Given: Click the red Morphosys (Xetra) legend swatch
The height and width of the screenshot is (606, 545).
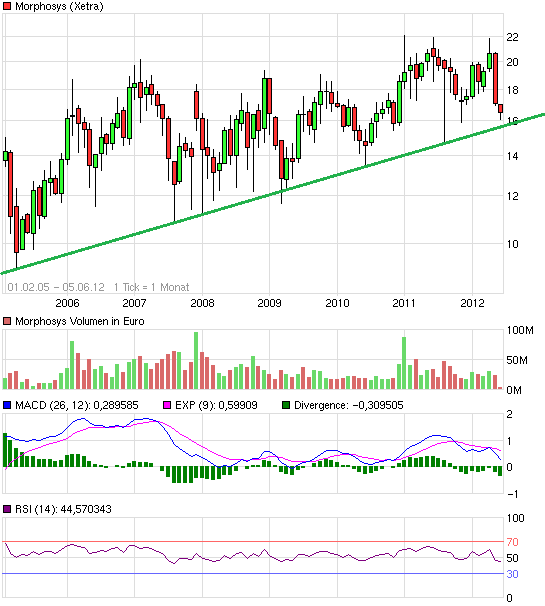Looking at the screenshot, I should click(7, 6).
